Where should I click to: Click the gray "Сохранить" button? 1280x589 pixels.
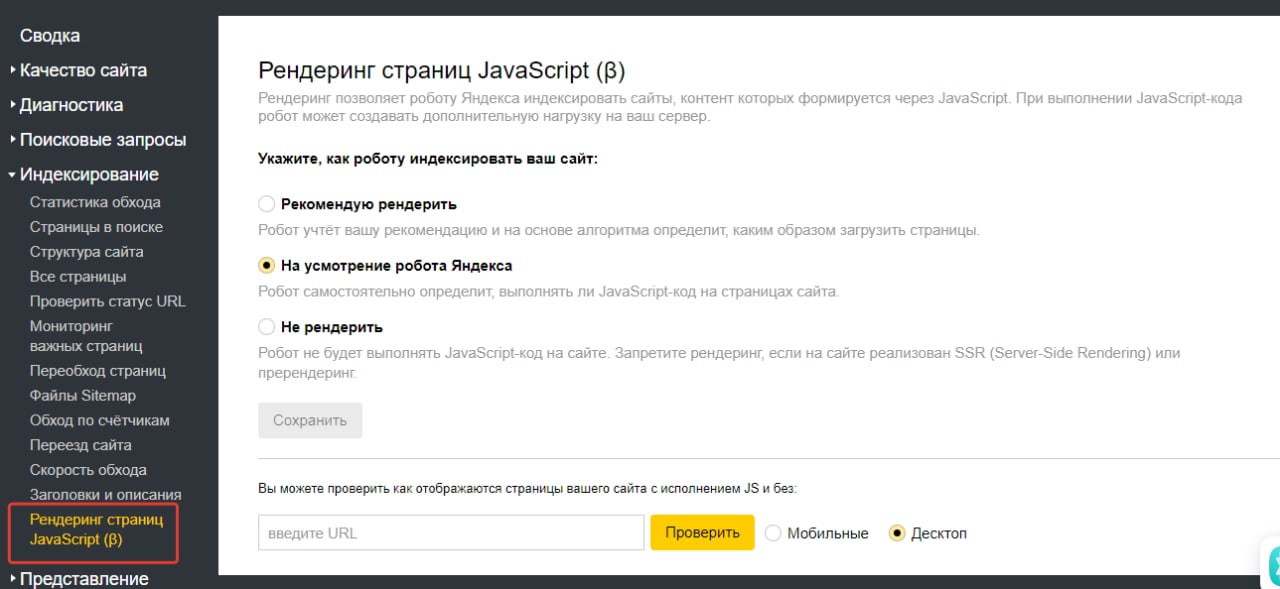[310, 420]
